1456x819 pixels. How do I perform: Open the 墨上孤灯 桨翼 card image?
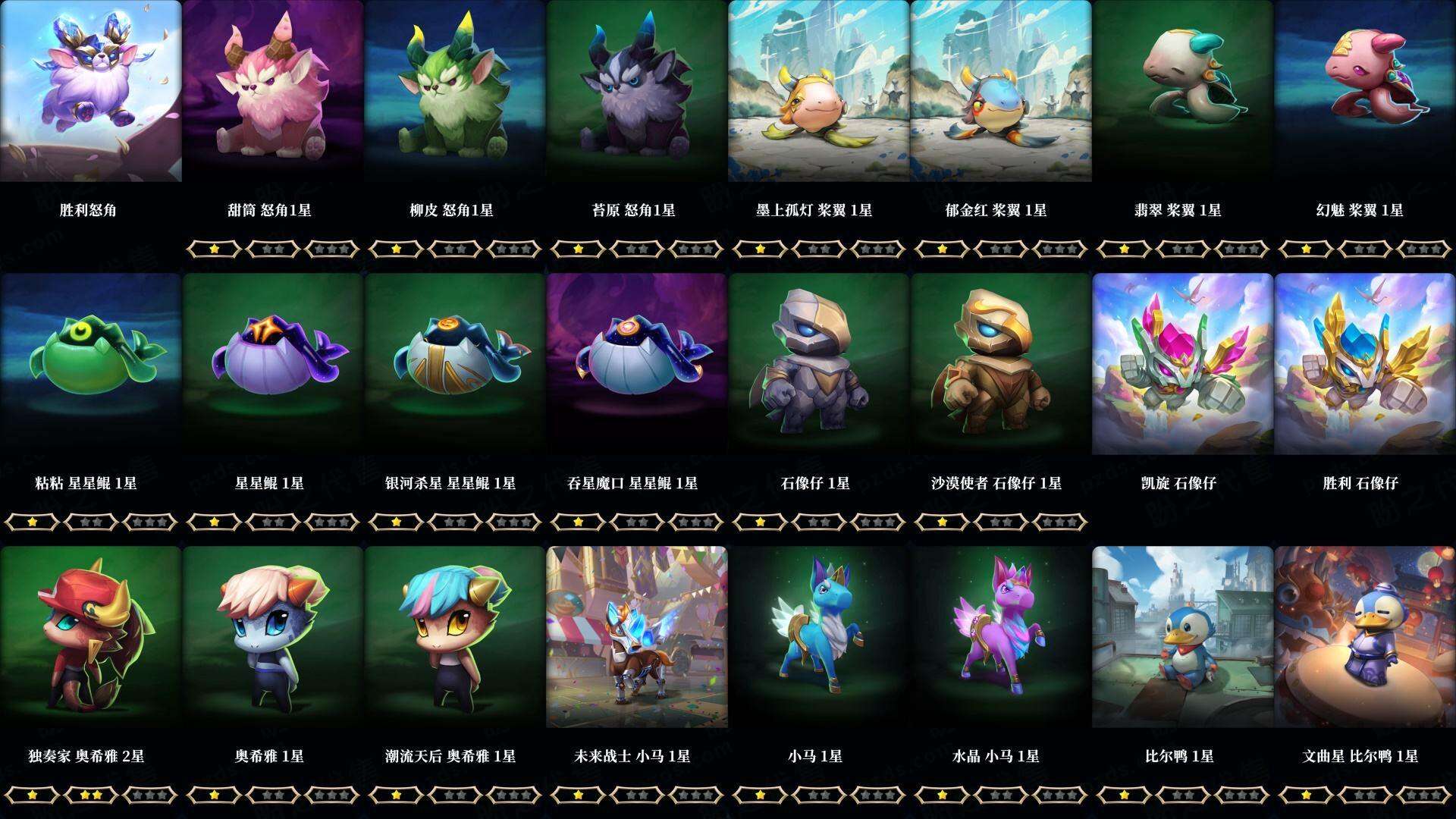pos(819,91)
